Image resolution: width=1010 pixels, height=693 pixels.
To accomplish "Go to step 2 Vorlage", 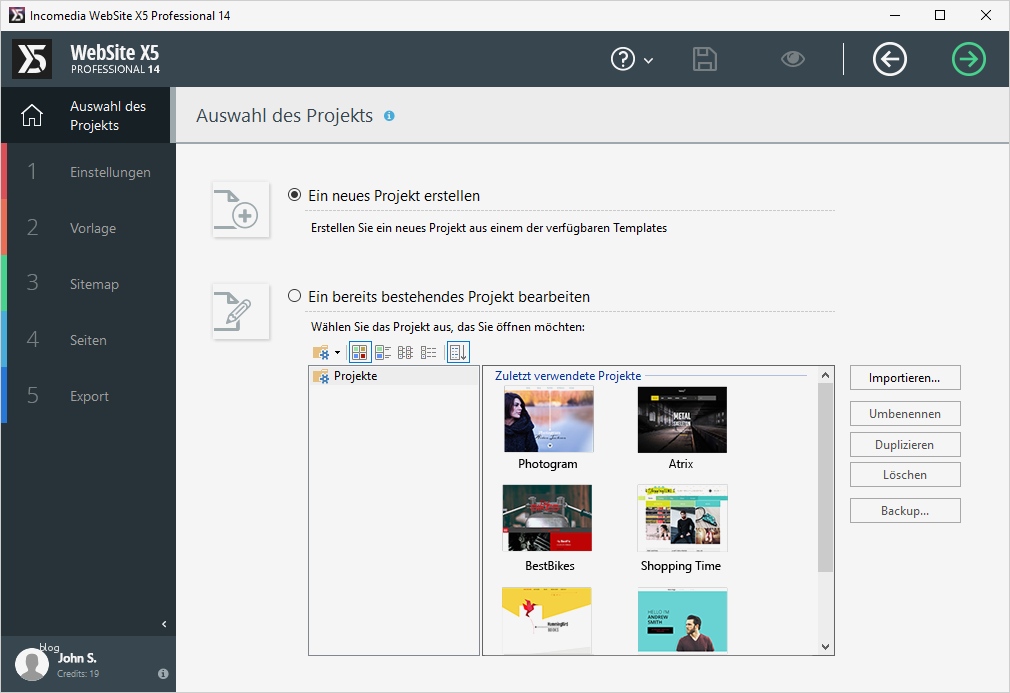I will (x=88, y=228).
